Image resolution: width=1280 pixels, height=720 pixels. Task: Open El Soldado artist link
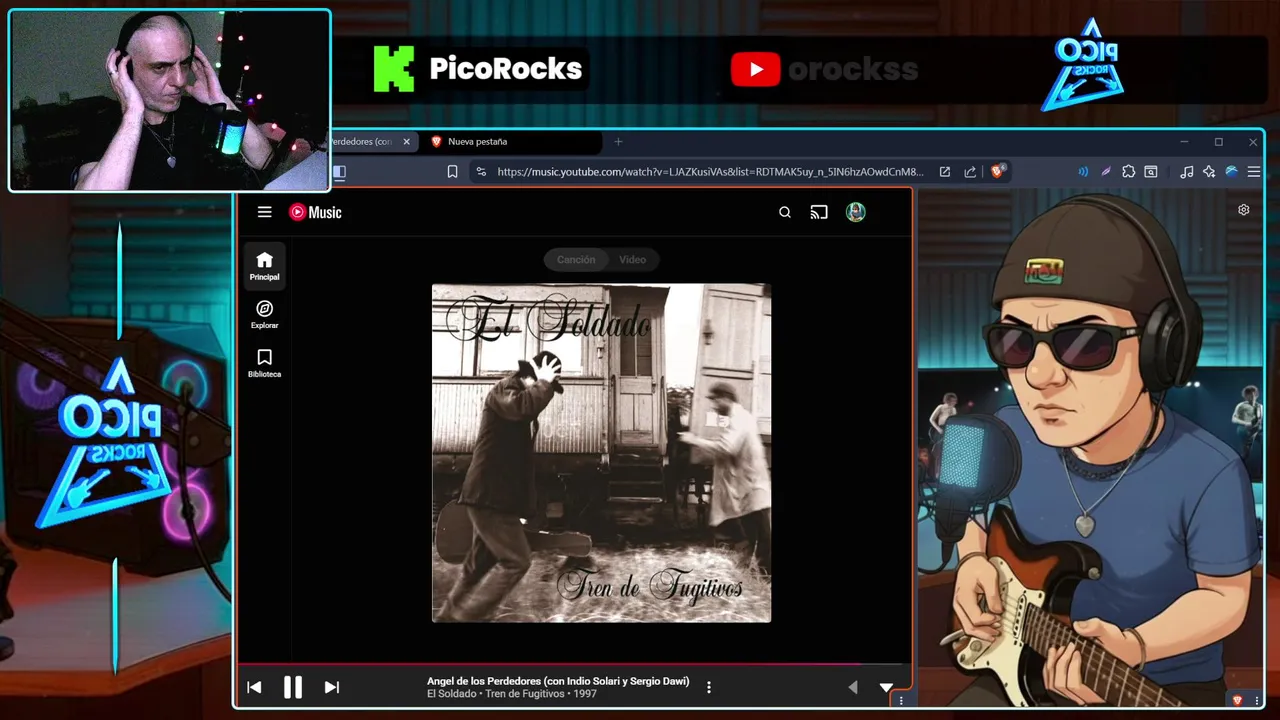(x=452, y=694)
